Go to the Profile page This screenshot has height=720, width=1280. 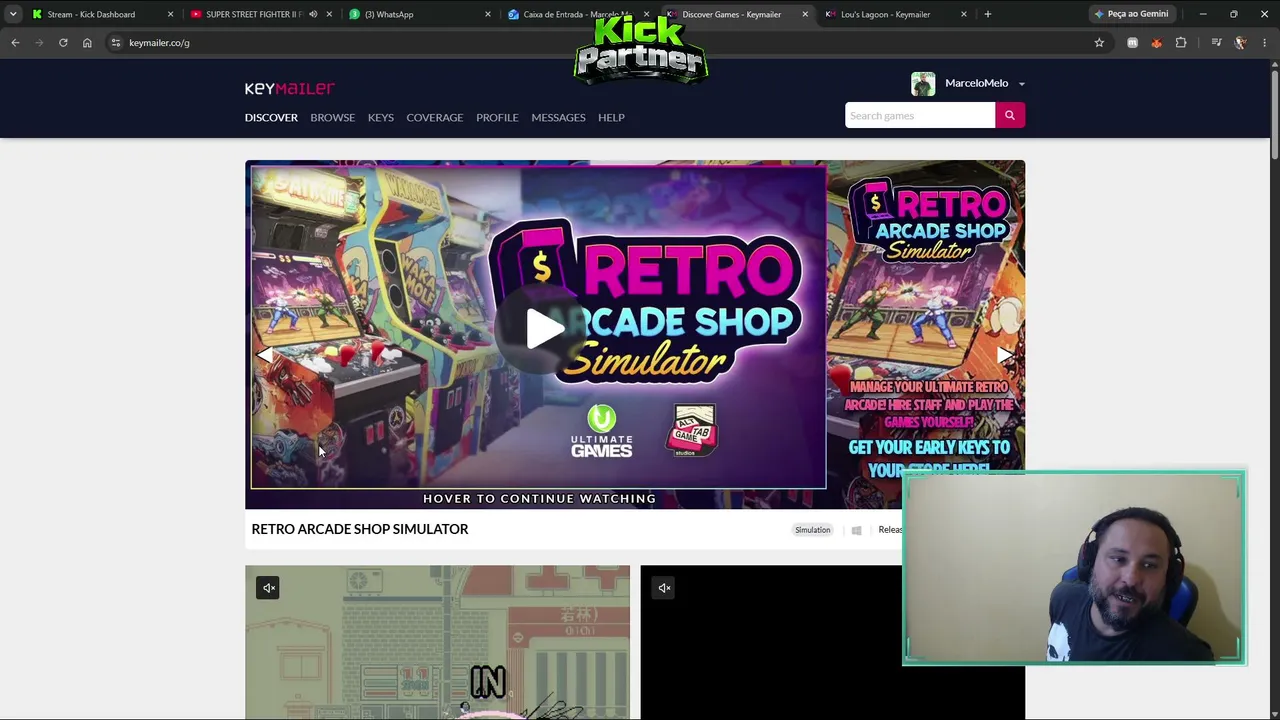(497, 117)
